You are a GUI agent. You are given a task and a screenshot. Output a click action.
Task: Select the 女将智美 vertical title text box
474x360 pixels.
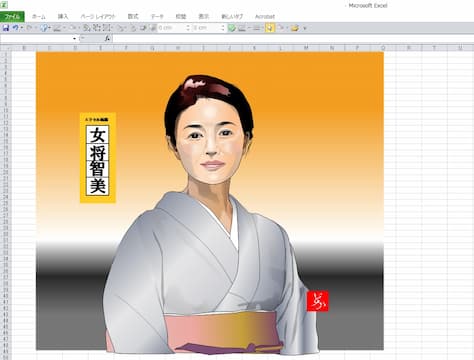coord(98,158)
